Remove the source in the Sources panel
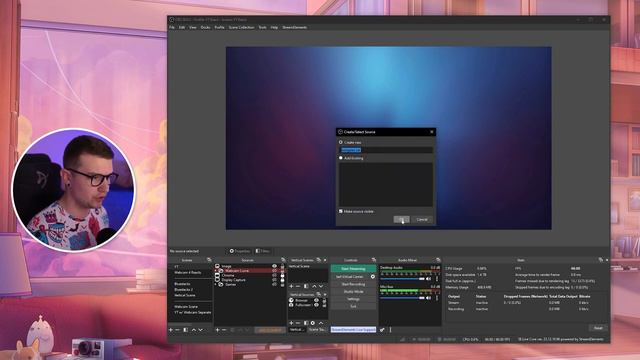Screen dimensions: 640x360 pyautogui.click(x=224, y=330)
